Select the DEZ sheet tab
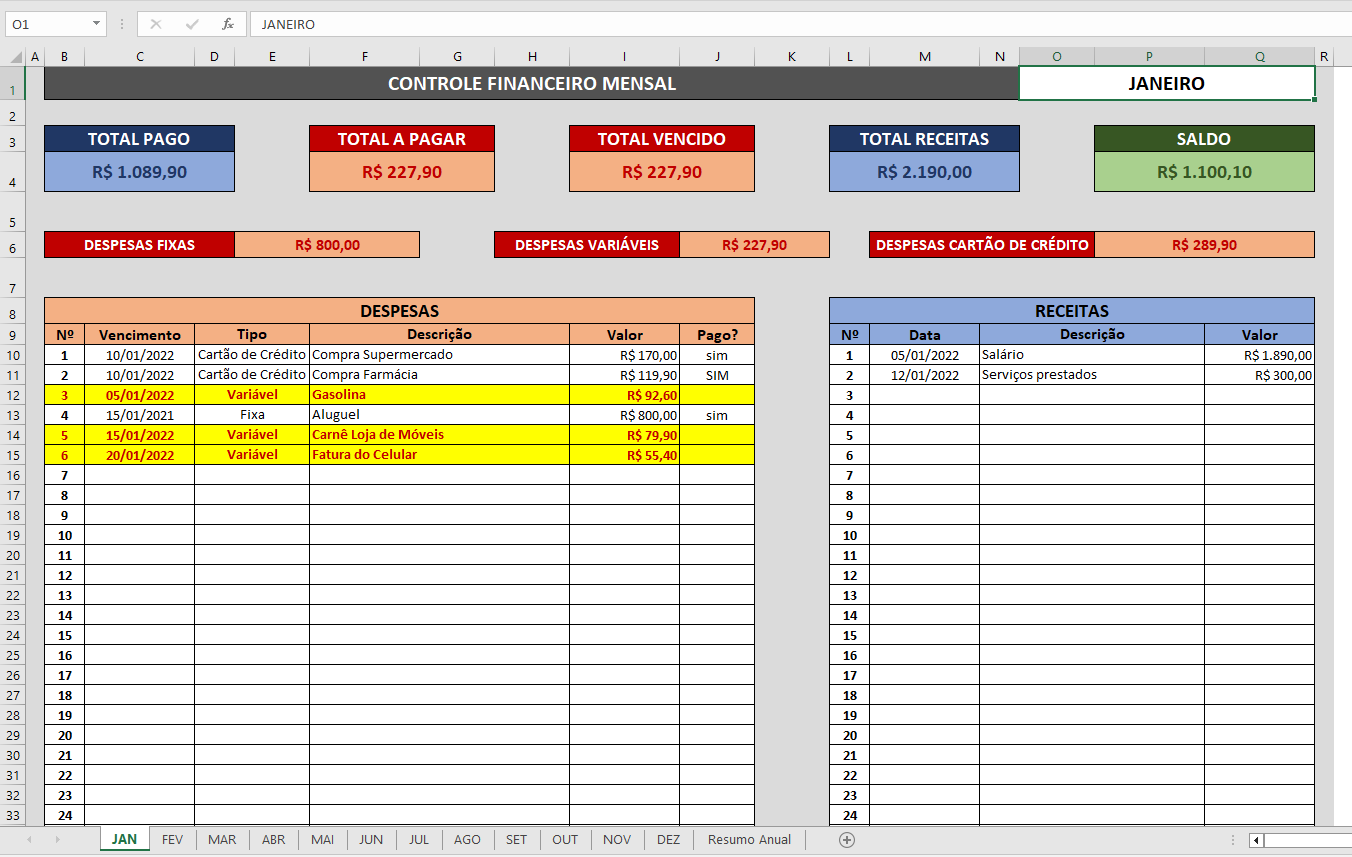1352x857 pixels. pos(667,840)
